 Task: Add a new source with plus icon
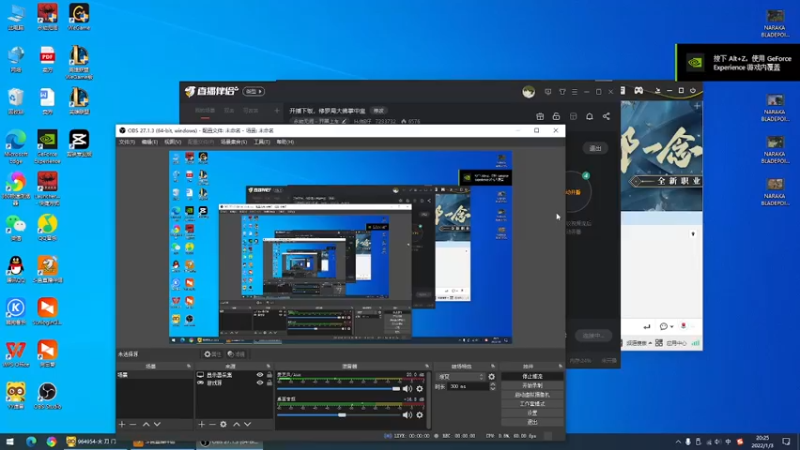point(202,424)
